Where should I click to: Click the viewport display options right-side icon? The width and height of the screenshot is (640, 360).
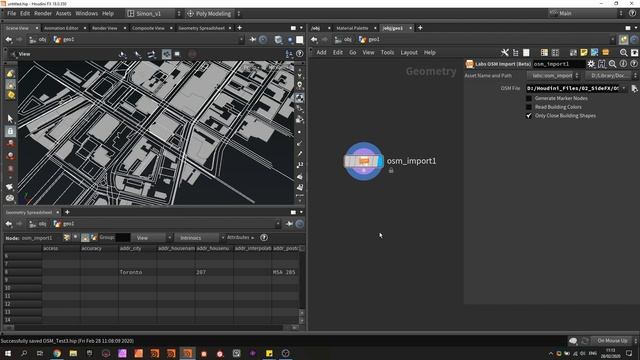300,98
